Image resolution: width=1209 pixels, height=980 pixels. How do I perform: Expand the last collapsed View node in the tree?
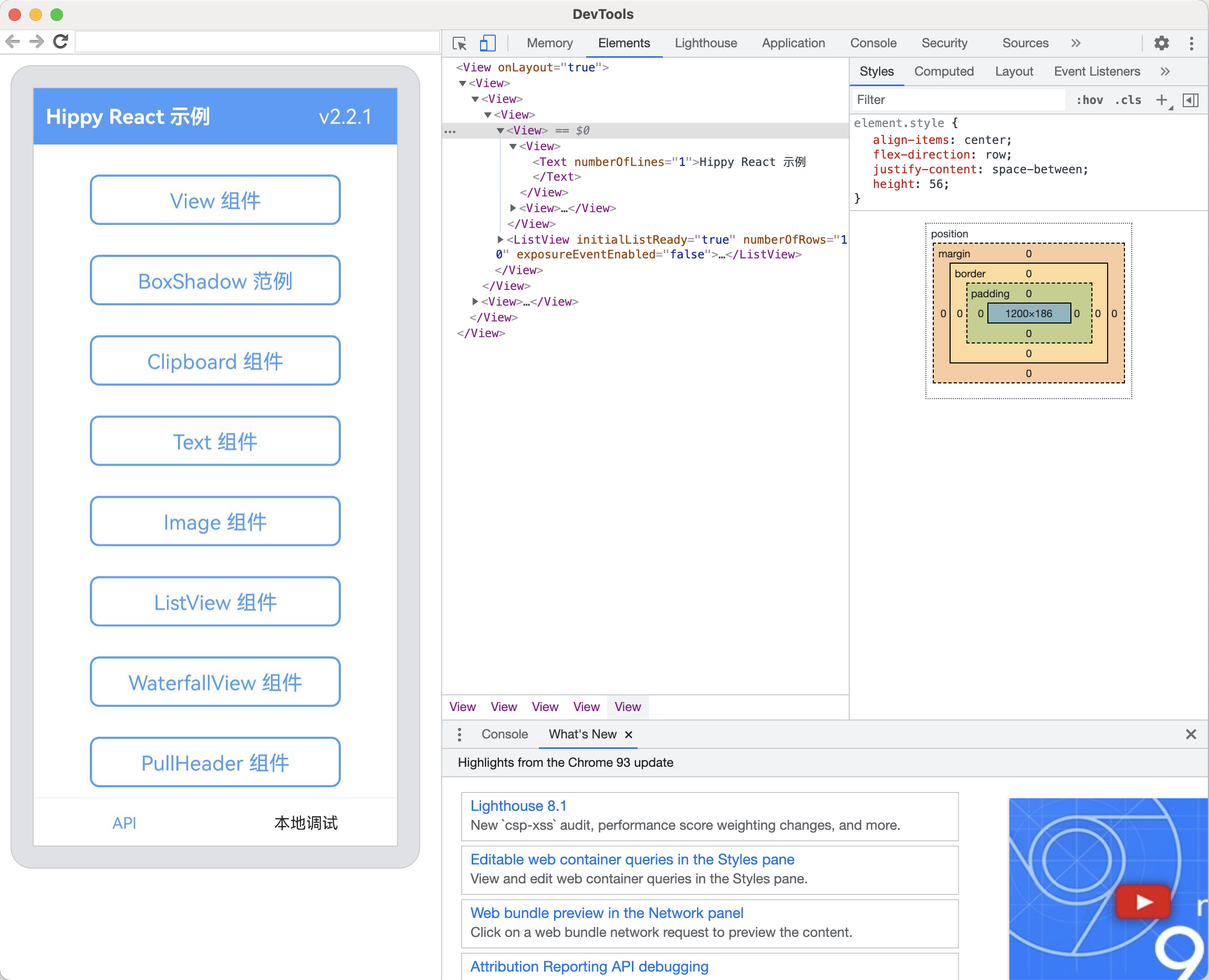475,302
